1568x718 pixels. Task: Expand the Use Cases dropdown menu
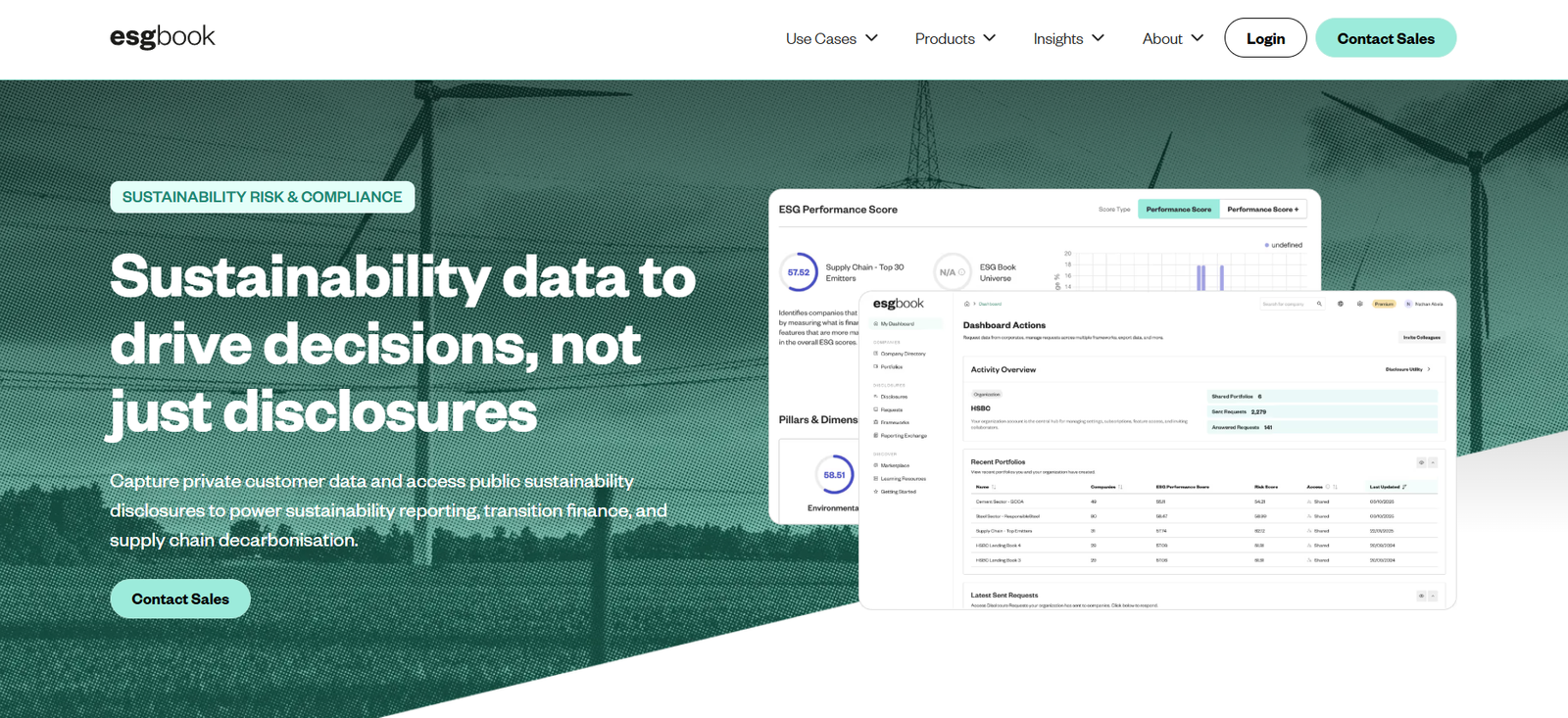(x=831, y=38)
